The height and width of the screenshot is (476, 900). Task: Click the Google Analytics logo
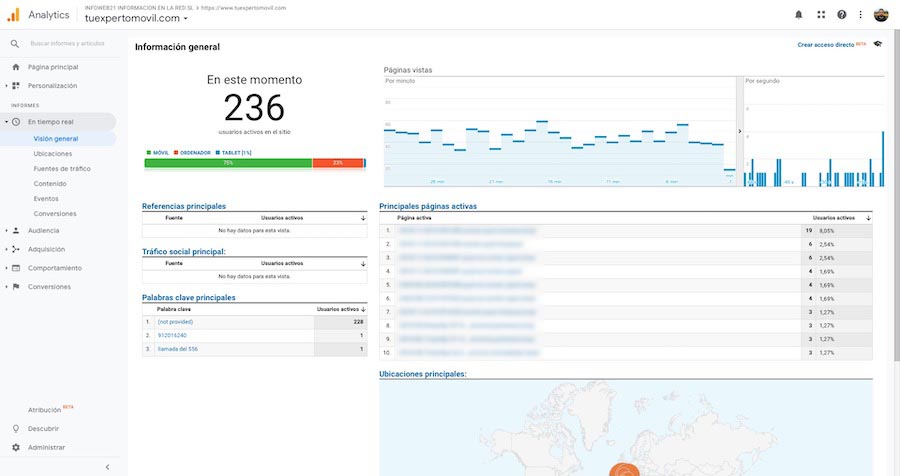pos(14,14)
